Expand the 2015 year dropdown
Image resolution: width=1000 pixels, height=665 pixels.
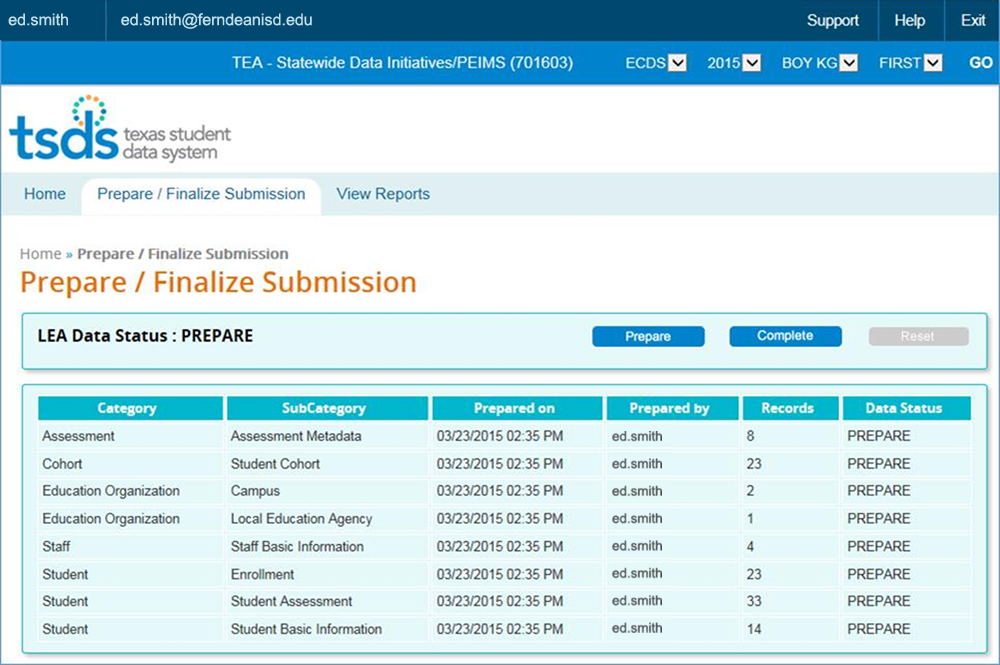pyautogui.click(x=752, y=63)
